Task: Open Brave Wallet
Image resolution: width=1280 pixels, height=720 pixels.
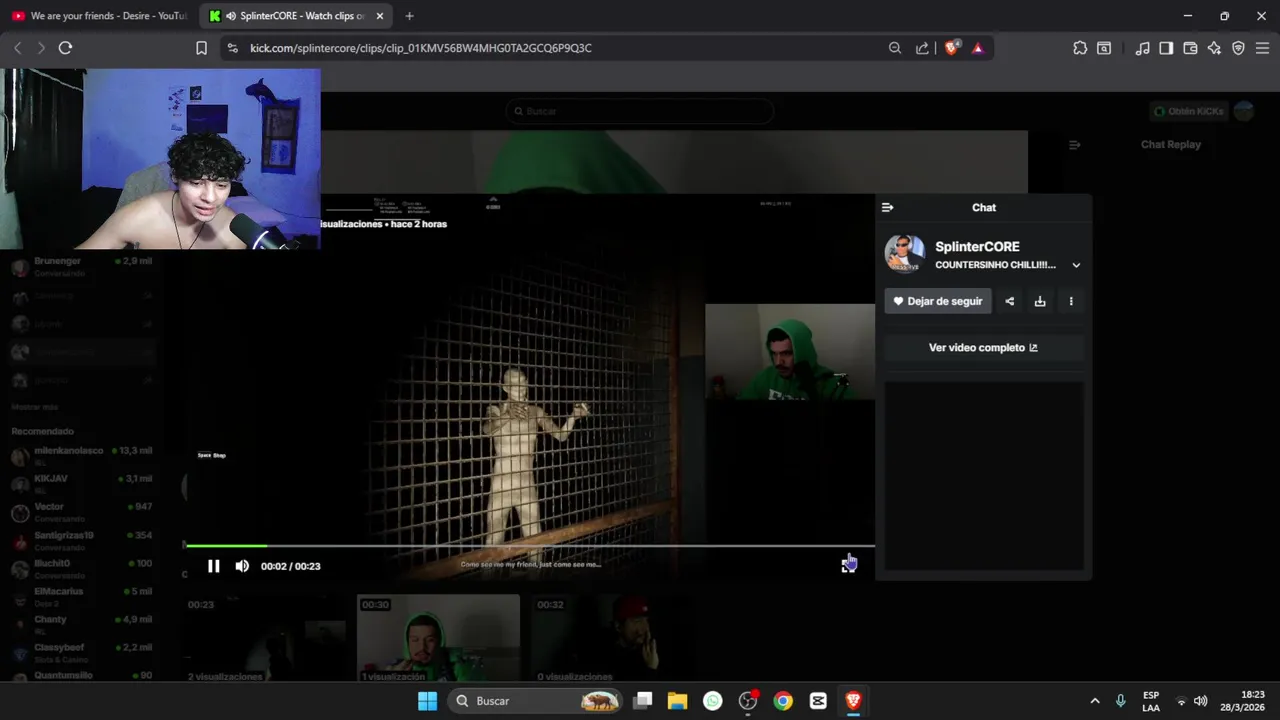Action: click(x=1190, y=48)
